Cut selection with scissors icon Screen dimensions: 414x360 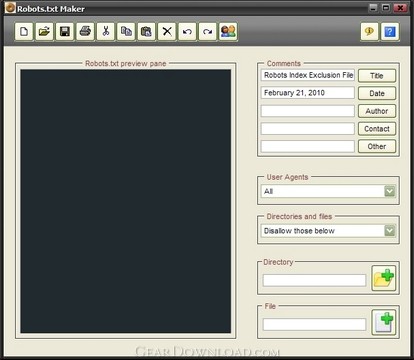[x=106, y=32]
